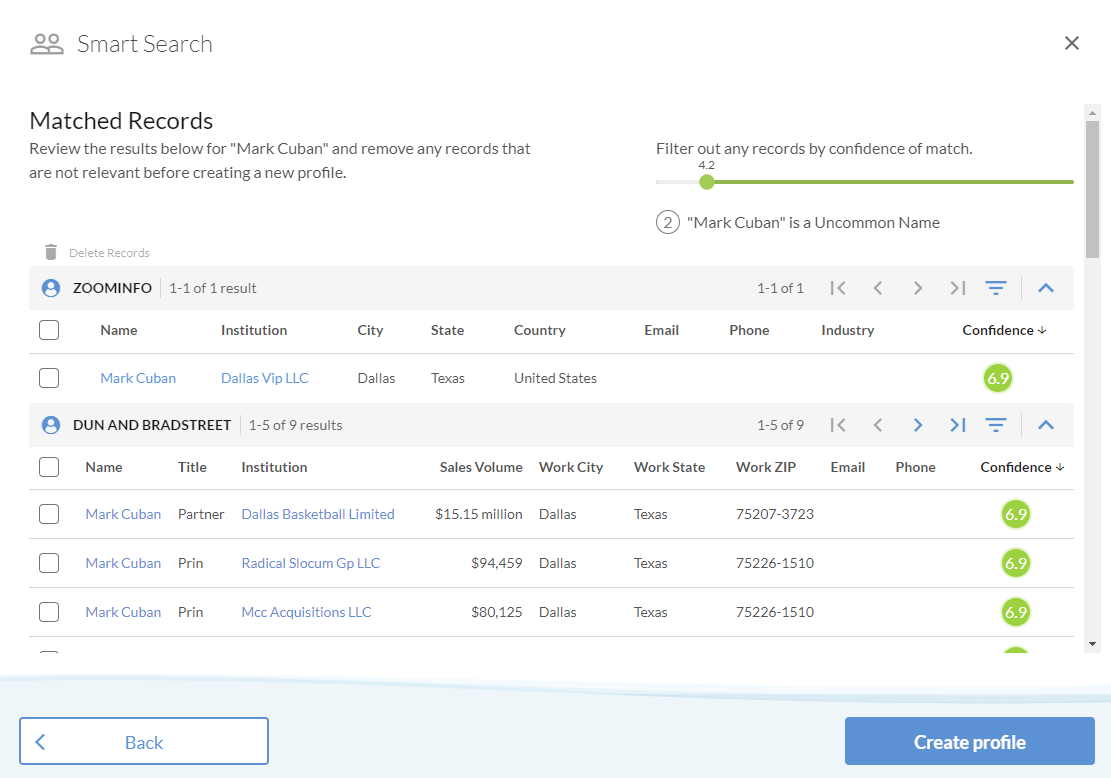
Task: Click the confidence filter slider handle
Action: (x=707, y=182)
